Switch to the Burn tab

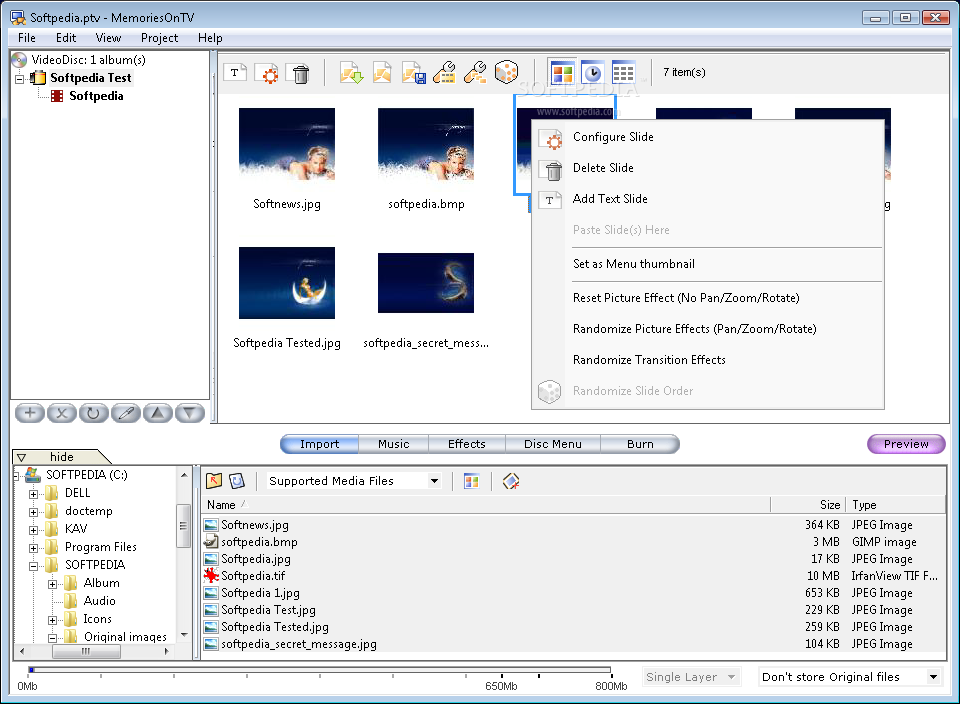pyautogui.click(x=640, y=444)
